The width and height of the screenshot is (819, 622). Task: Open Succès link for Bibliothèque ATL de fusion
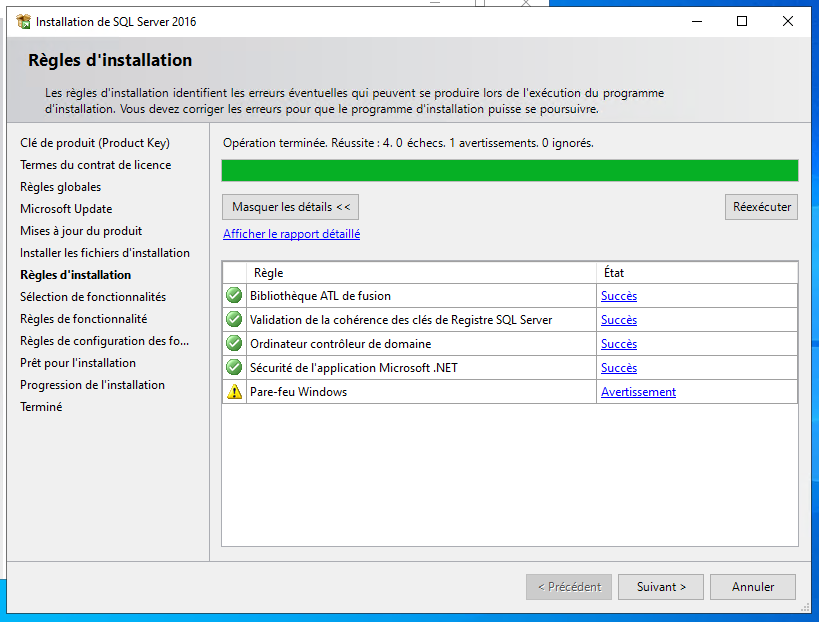[x=619, y=296]
